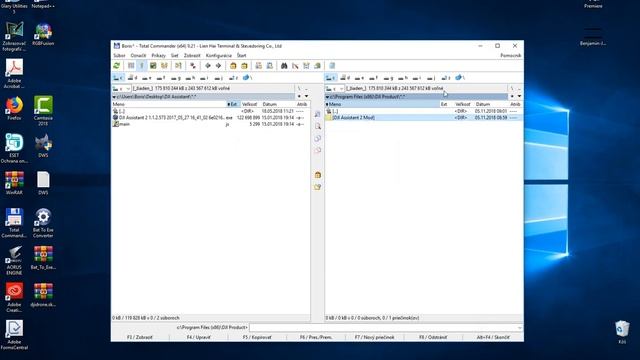Click F3 / Zobraziť button
Image resolution: width=640 pixels, height=360 pixels.
tap(140, 338)
